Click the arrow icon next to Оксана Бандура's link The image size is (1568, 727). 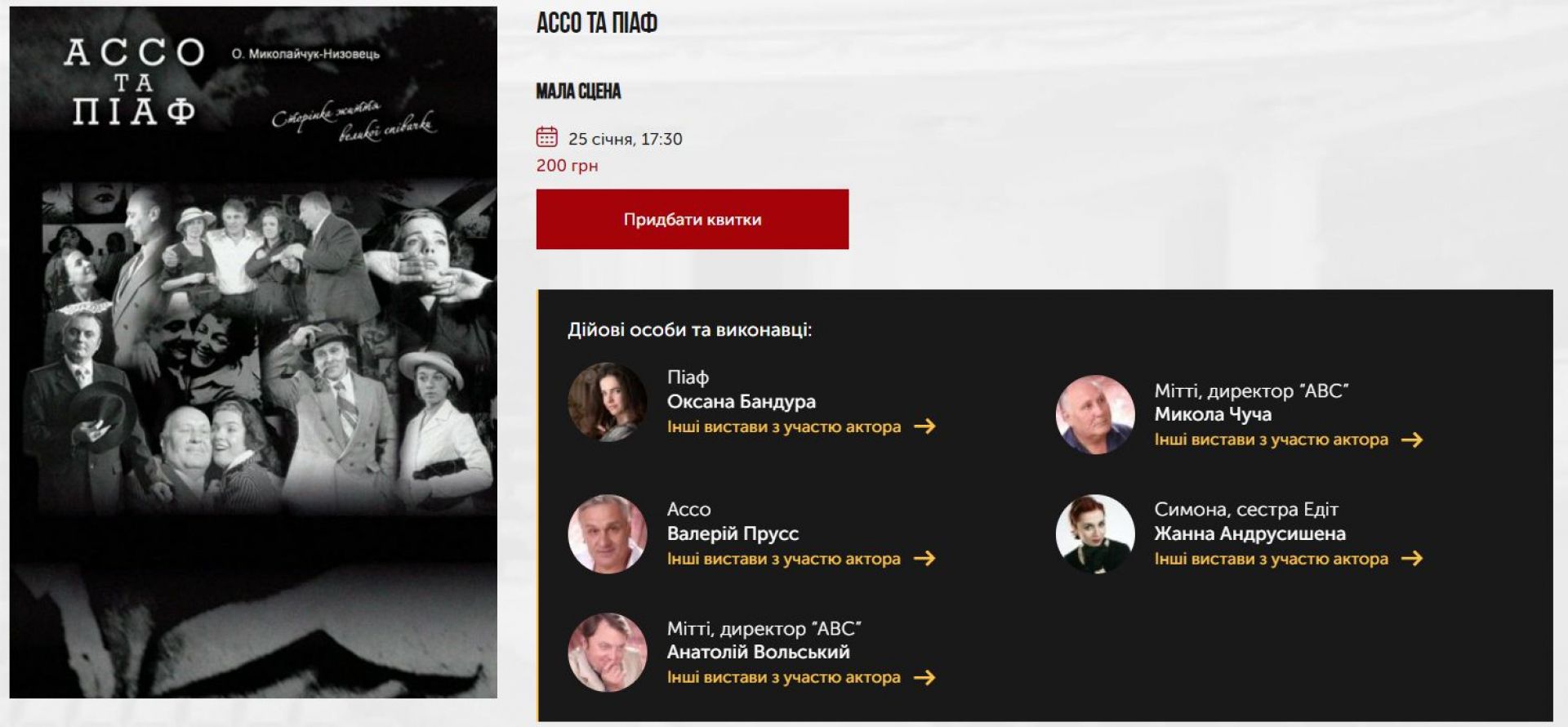coord(924,426)
